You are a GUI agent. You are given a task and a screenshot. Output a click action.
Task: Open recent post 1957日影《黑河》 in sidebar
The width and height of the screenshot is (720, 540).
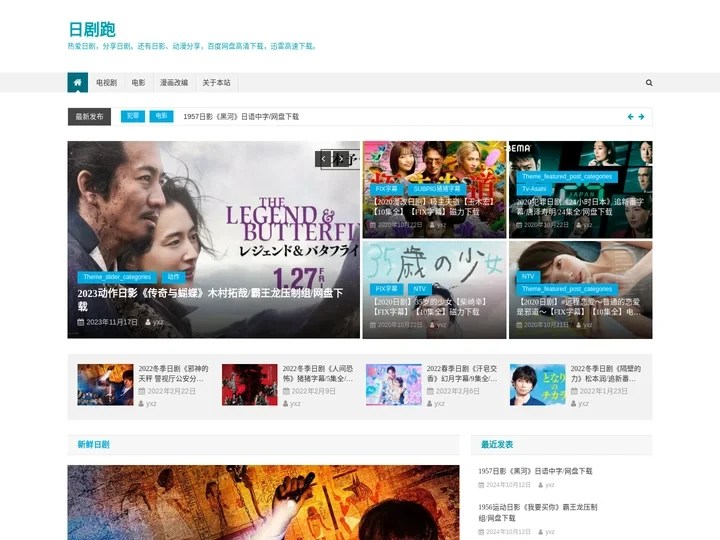[535, 471]
